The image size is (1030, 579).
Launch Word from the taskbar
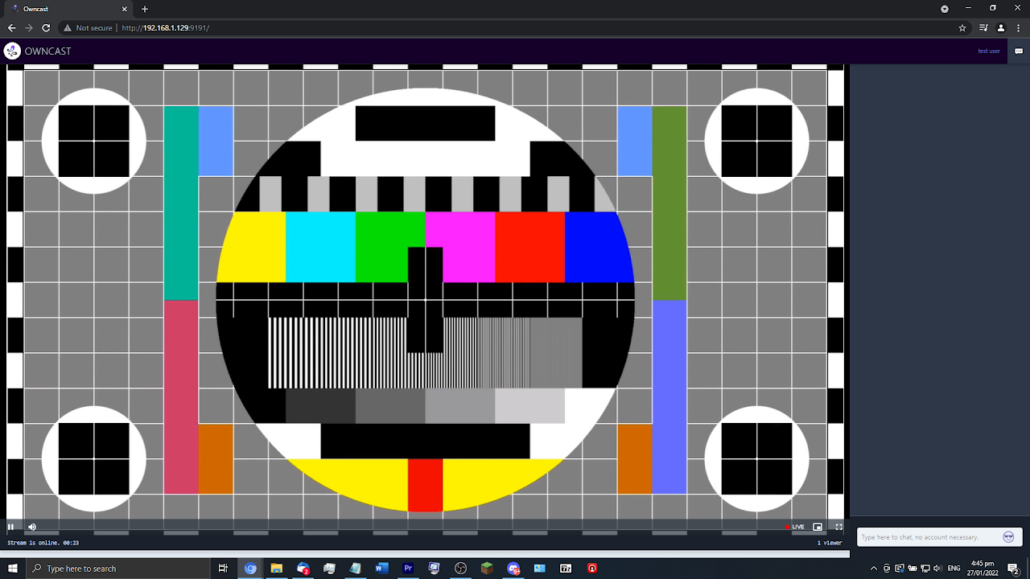(381, 568)
